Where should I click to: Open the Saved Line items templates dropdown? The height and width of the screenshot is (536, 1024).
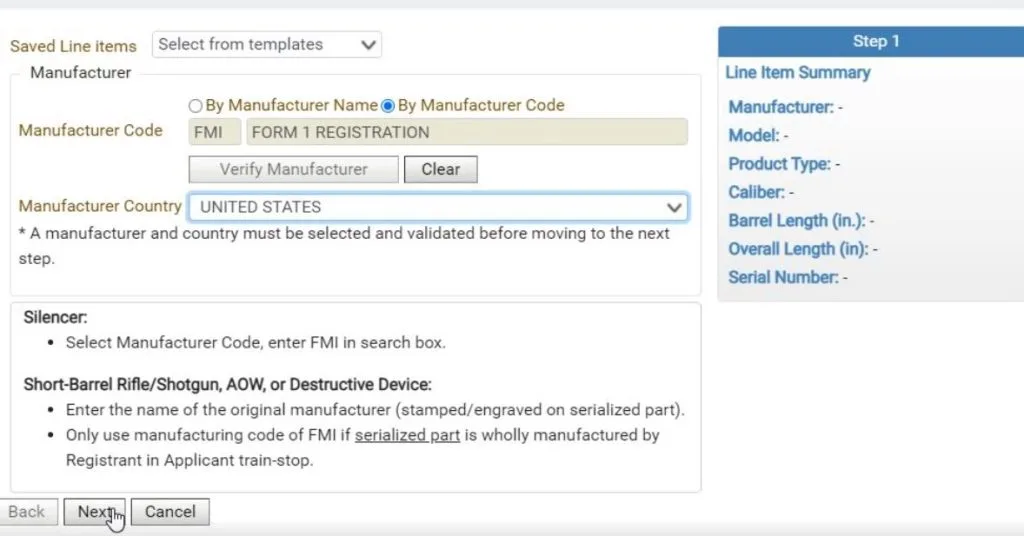point(266,44)
